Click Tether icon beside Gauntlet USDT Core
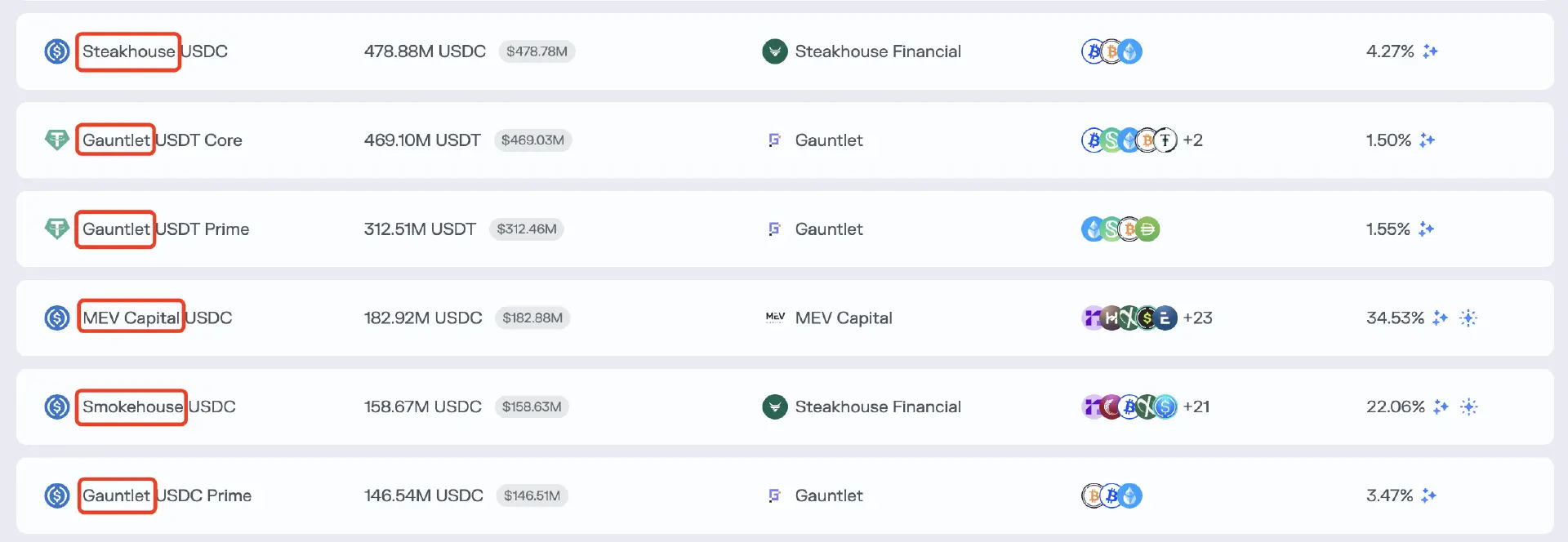Image resolution: width=1568 pixels, height=542 pixels. point(56,140)
